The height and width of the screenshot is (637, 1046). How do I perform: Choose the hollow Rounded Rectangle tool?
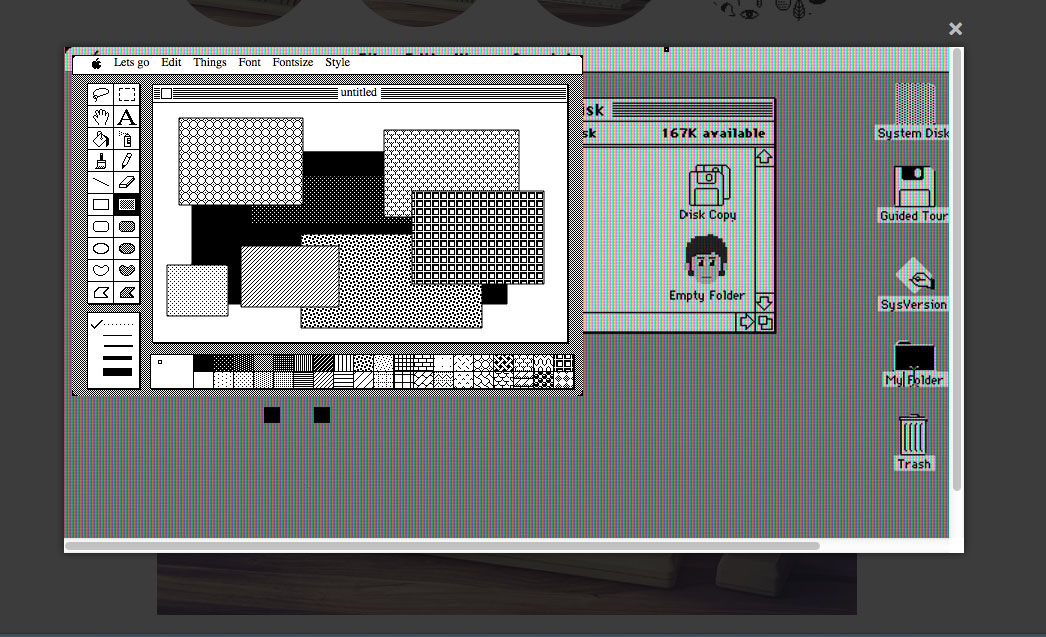pos(101,226)
